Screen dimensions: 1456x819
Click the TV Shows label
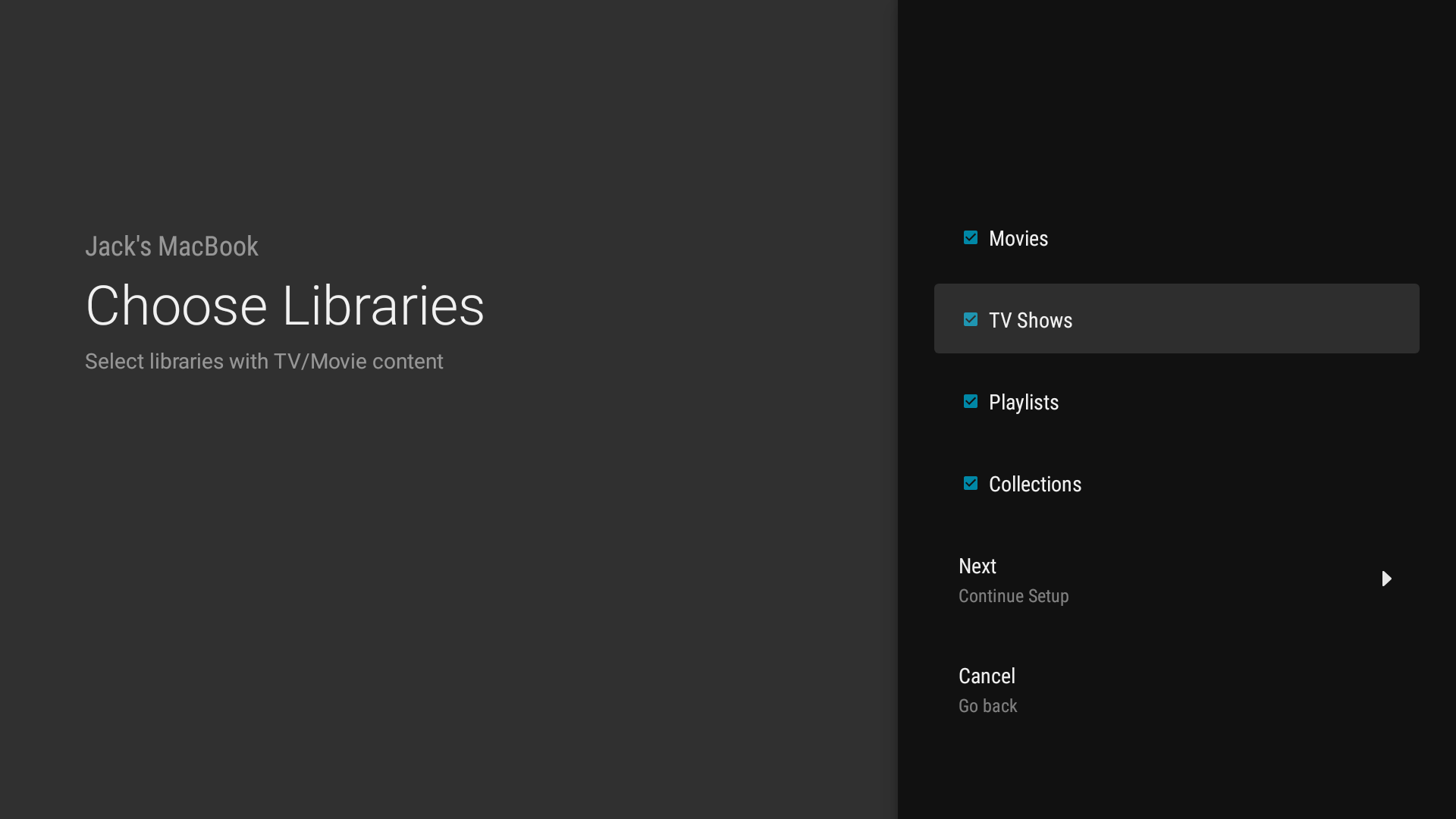[1031, 321]
